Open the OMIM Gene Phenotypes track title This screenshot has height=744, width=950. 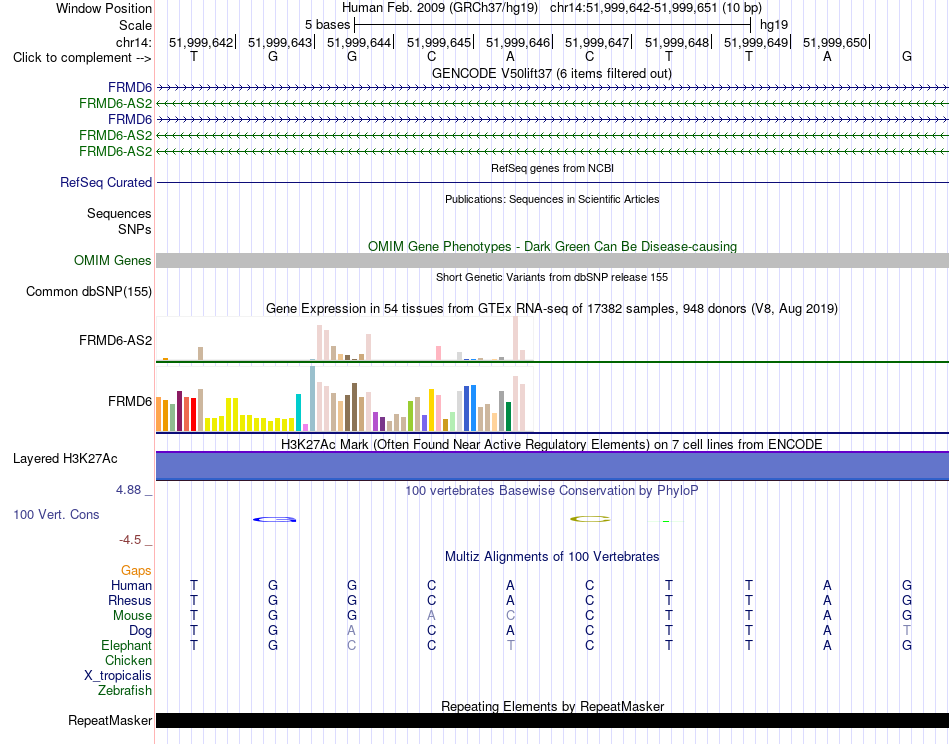[x=552, y=246]
